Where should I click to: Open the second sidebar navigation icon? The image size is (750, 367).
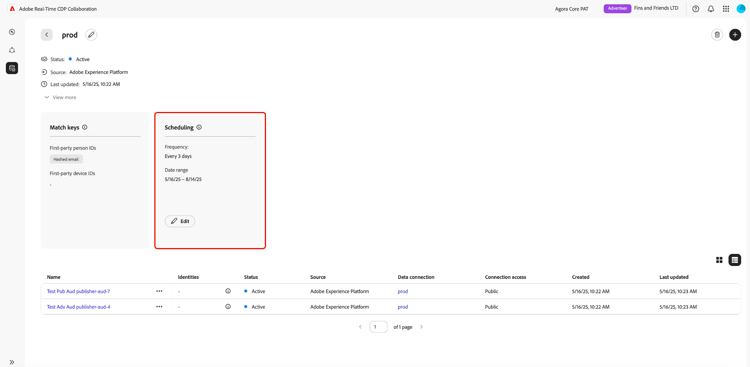coord(12,50)
